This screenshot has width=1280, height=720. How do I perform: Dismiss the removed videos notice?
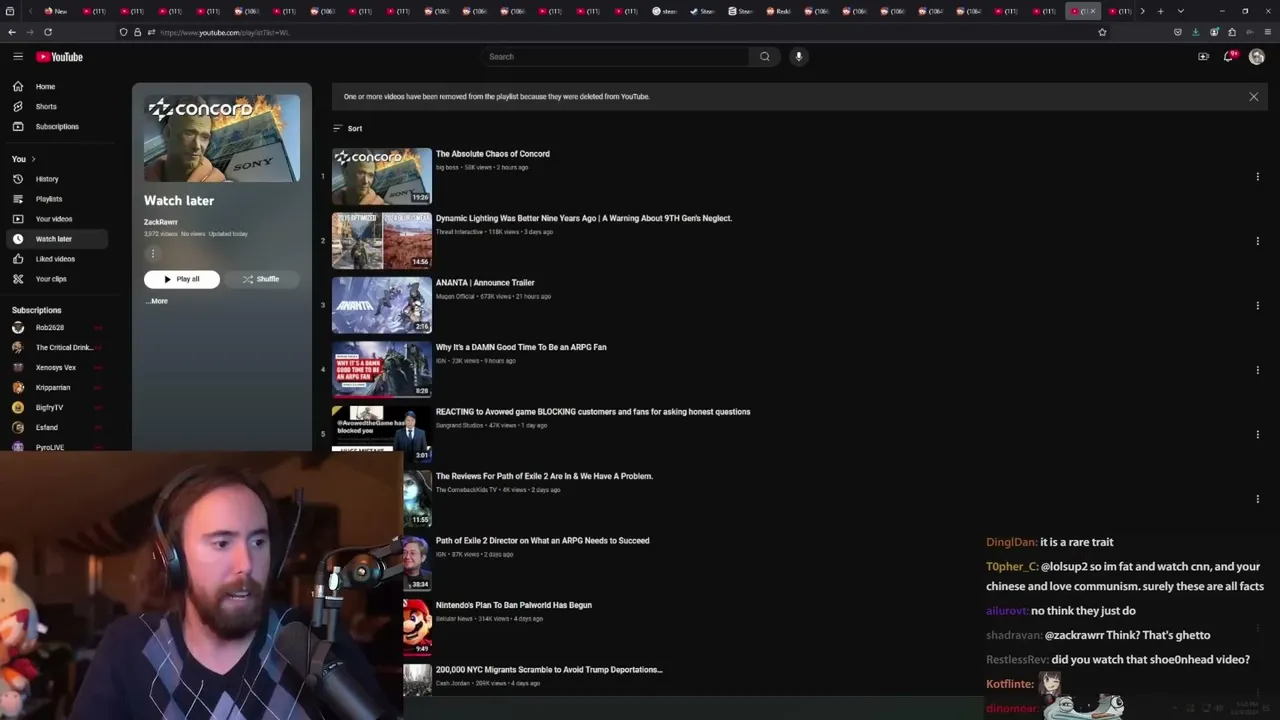pos(1254,97)
